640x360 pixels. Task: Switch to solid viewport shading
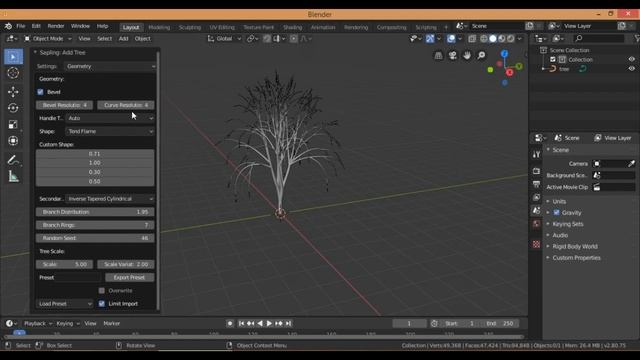pyautogui.click(x=493, y=38)
